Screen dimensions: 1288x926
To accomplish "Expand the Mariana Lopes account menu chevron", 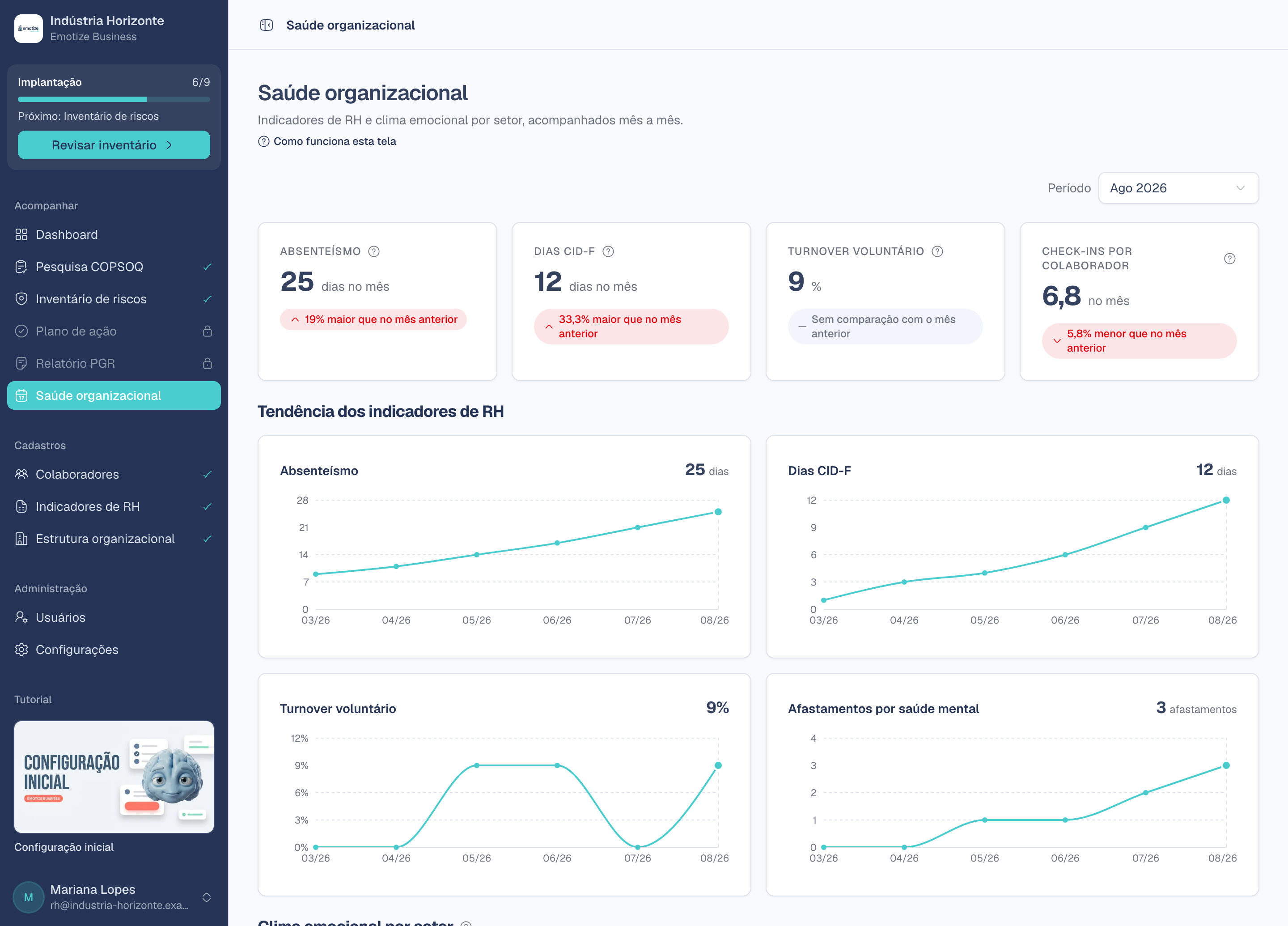I will point(207,897).
